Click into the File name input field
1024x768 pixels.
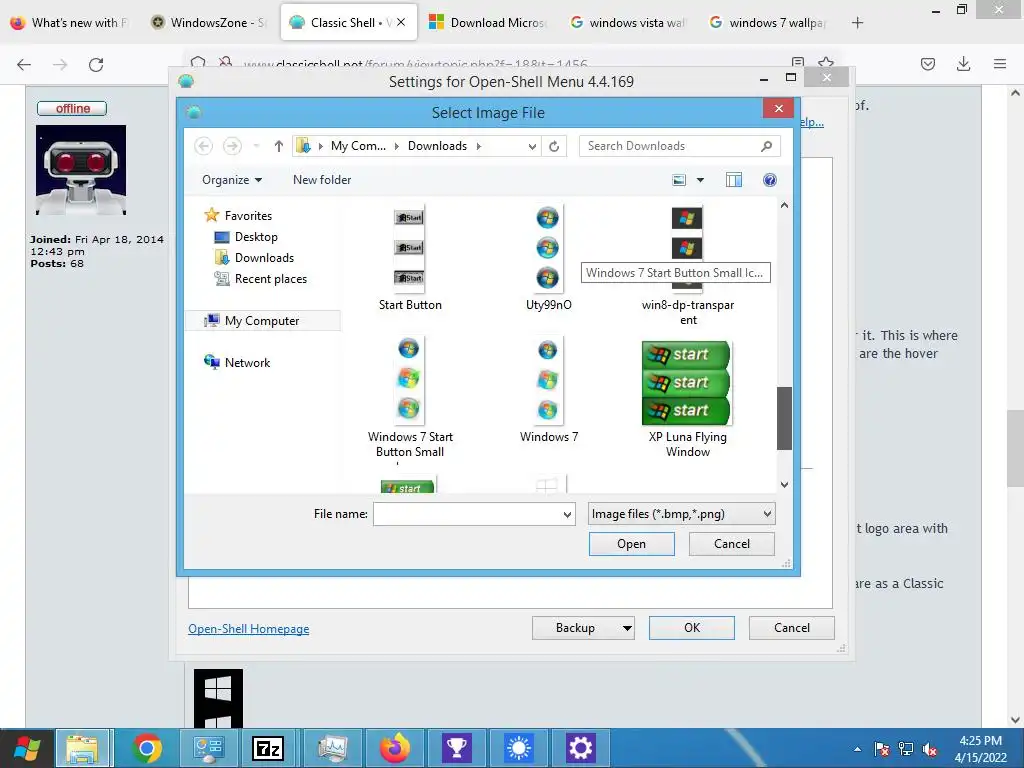click(x=467, y=514)
